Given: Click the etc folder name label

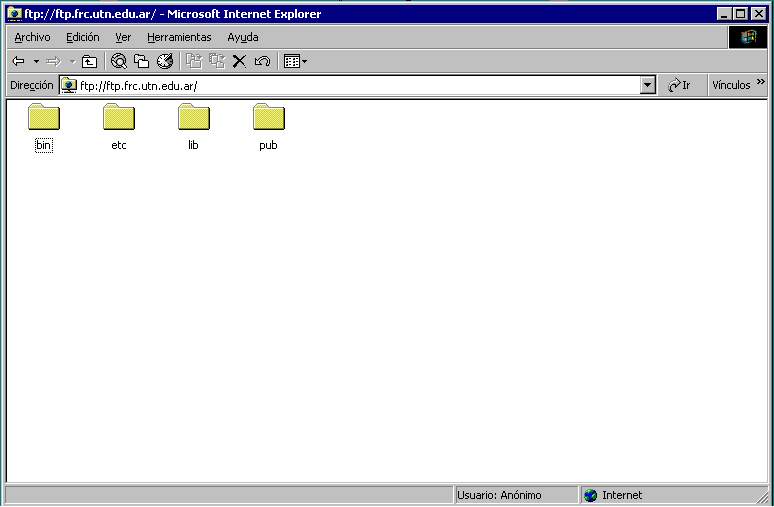Looking at the screenshot, I should 119,145.
